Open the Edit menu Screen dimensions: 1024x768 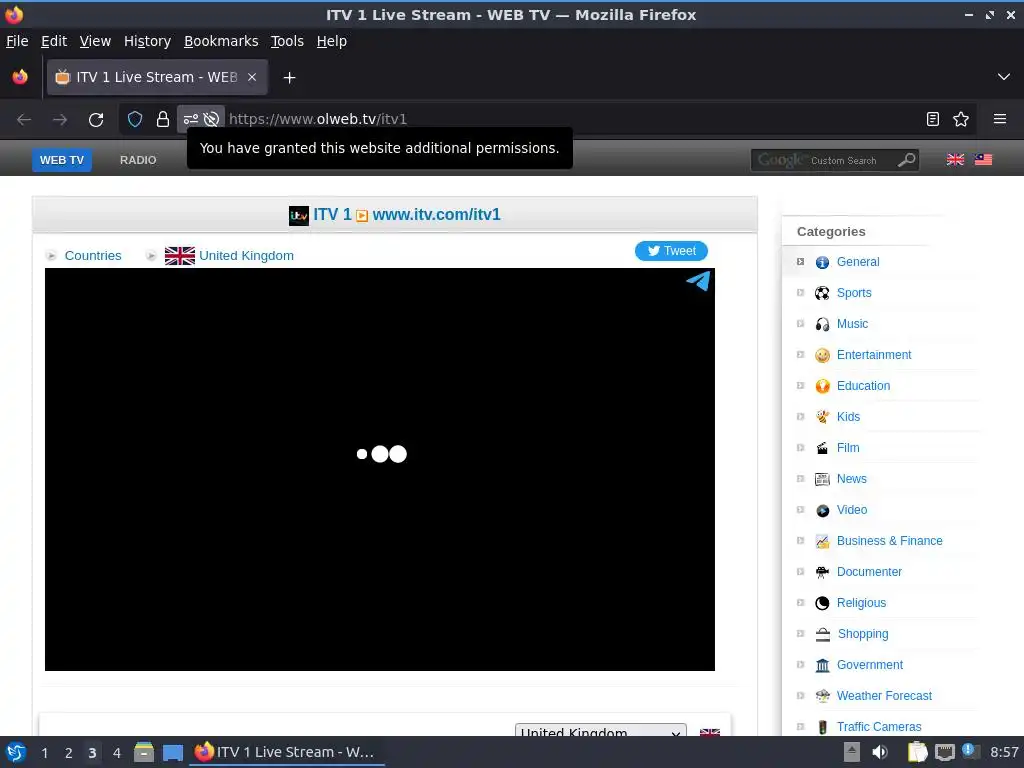[x=54, y=41]
